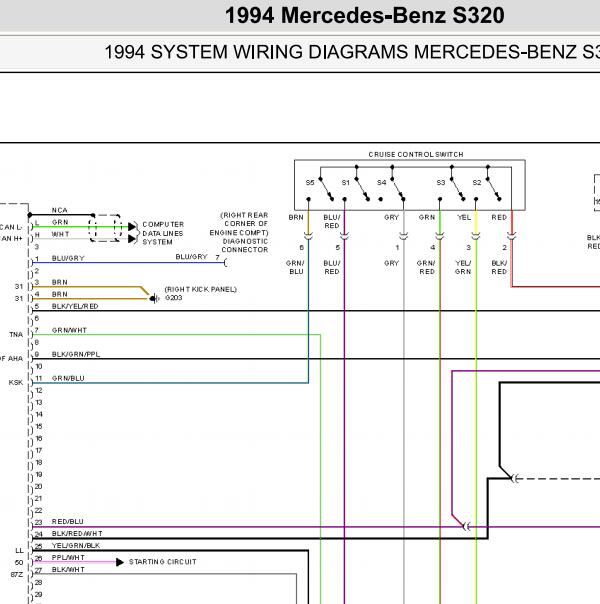The height and width of the screenshot is (604, 600).
Task: Click 'BLK/RED/WHT' label at pin 24
Action: 77,534
